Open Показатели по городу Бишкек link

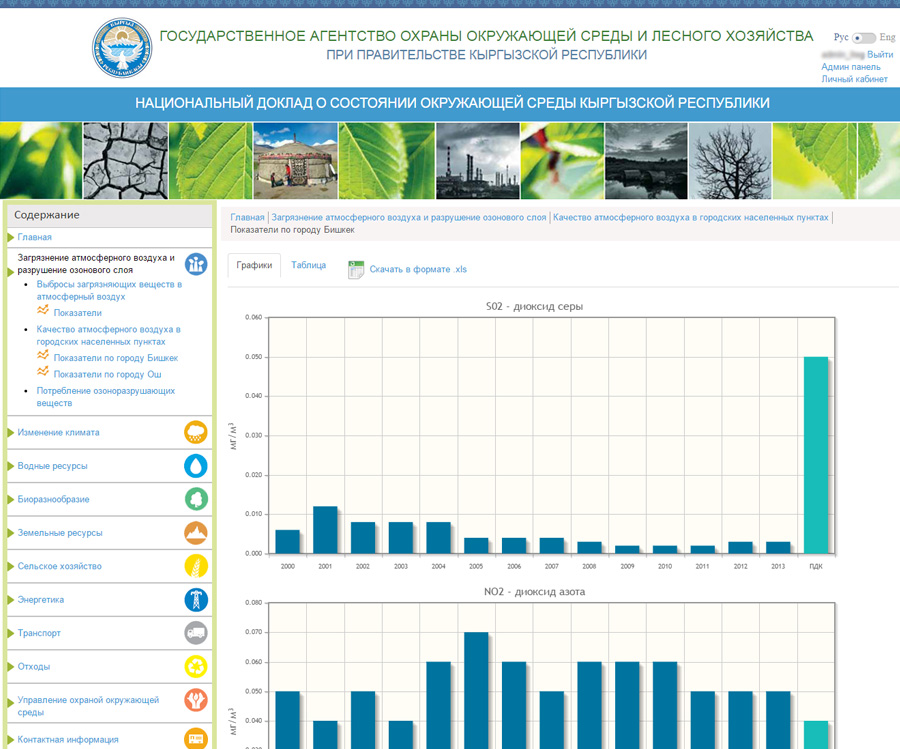(x=116, y=358)
